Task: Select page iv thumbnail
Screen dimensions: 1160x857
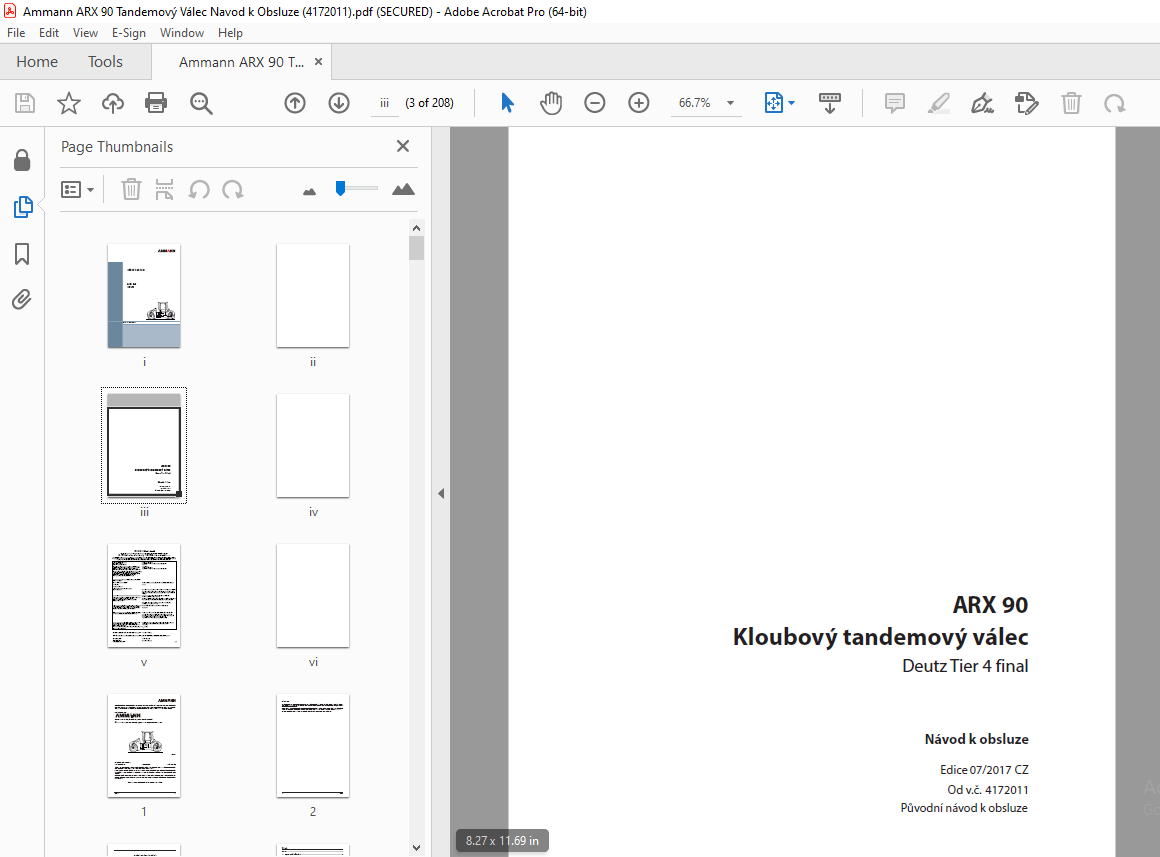Action: (x=313, y=446)
